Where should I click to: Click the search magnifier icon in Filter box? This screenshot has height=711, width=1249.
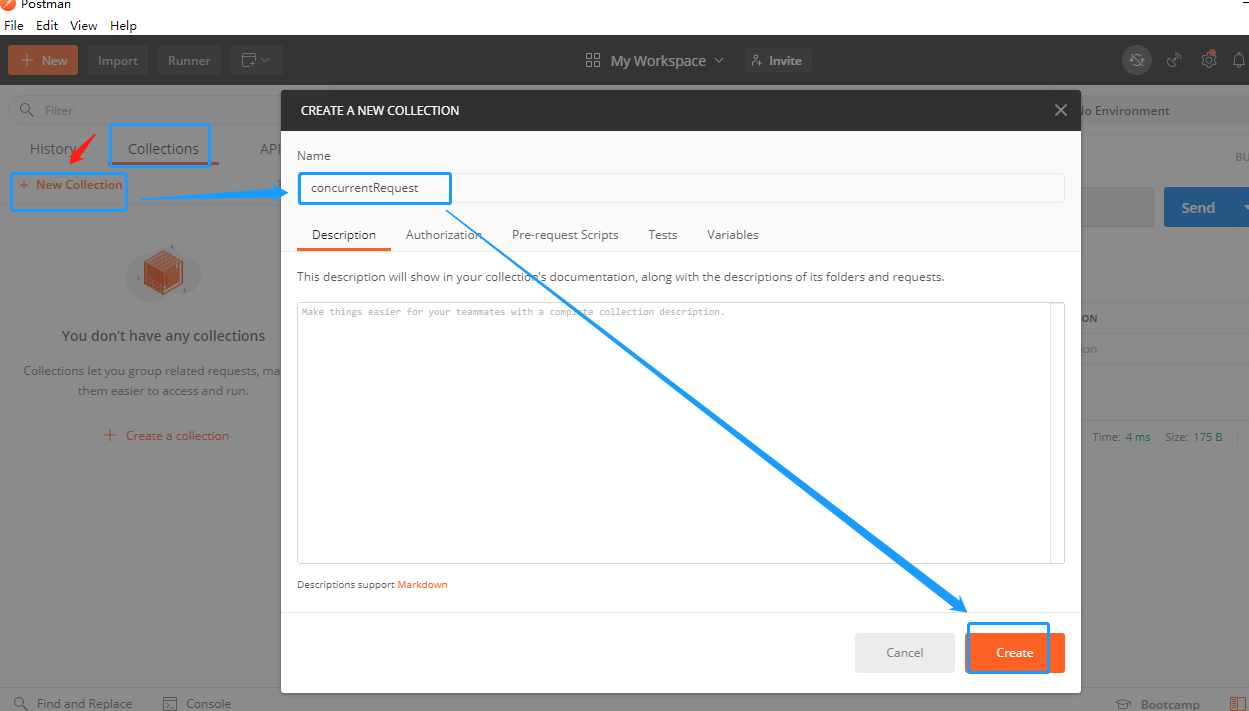click(x=27, y=110)
